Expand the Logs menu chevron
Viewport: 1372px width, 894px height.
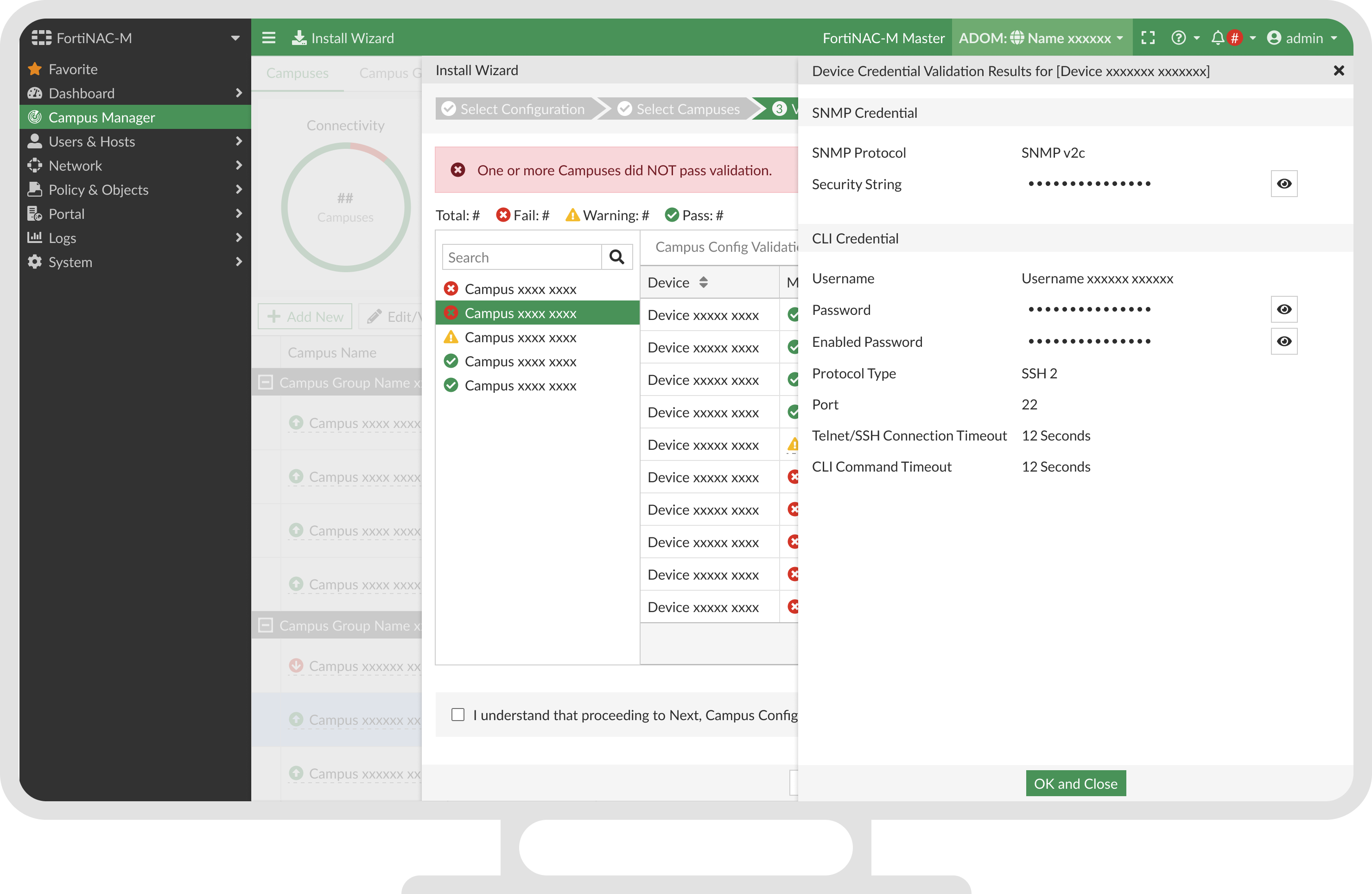point(239,237)
